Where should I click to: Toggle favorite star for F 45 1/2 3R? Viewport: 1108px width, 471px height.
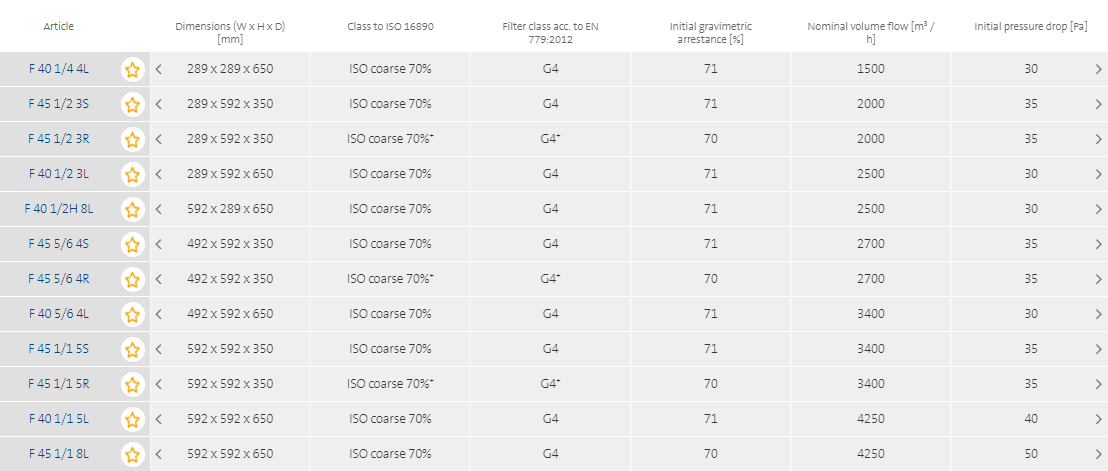point(132,139)
